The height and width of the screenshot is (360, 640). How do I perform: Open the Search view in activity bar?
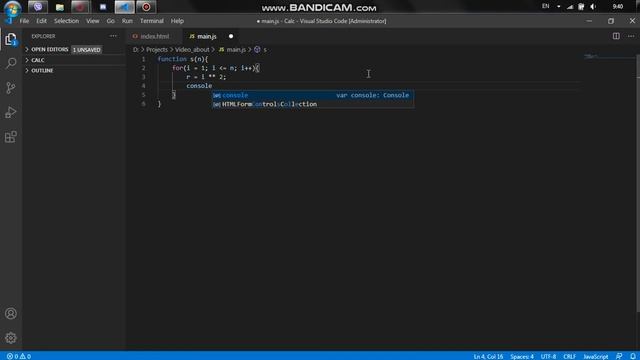(x=11, y=63)
